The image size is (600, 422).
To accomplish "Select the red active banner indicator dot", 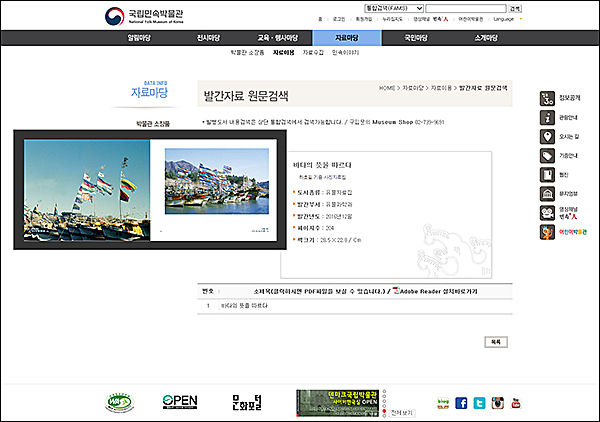I will tap(384, 411).
